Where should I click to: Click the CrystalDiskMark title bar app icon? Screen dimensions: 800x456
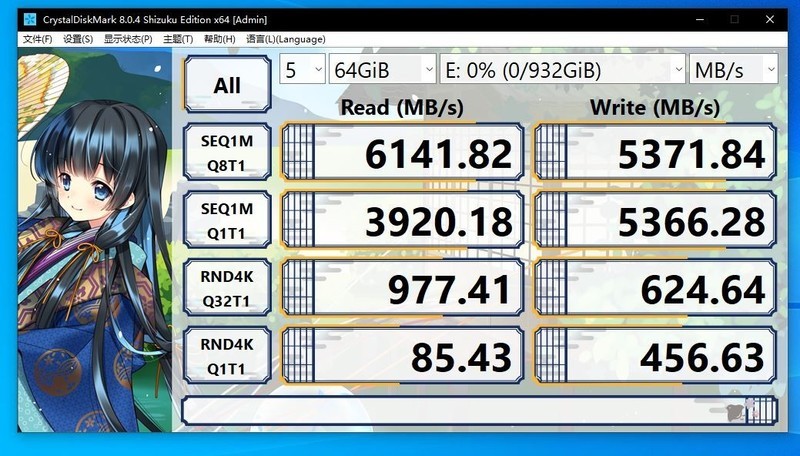coord(30,20)
